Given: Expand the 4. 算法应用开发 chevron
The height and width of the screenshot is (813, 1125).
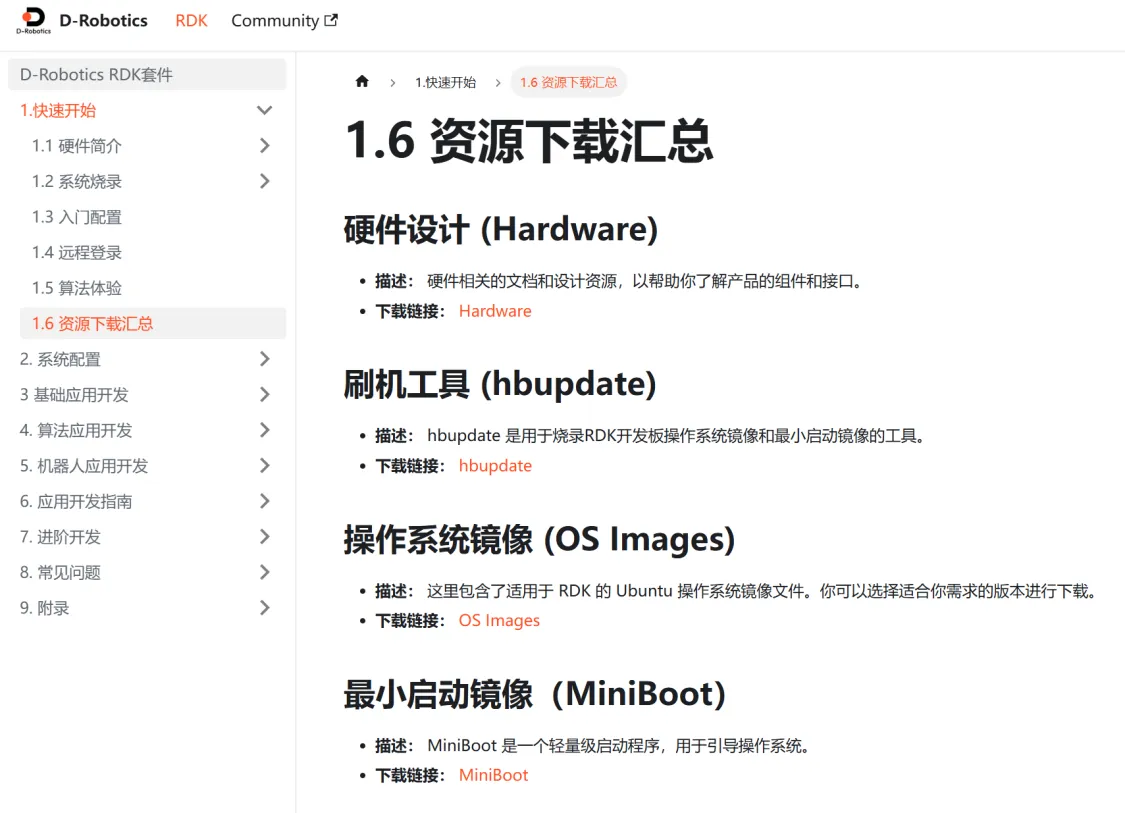Looking at the screenshot, I should [265, 430].
